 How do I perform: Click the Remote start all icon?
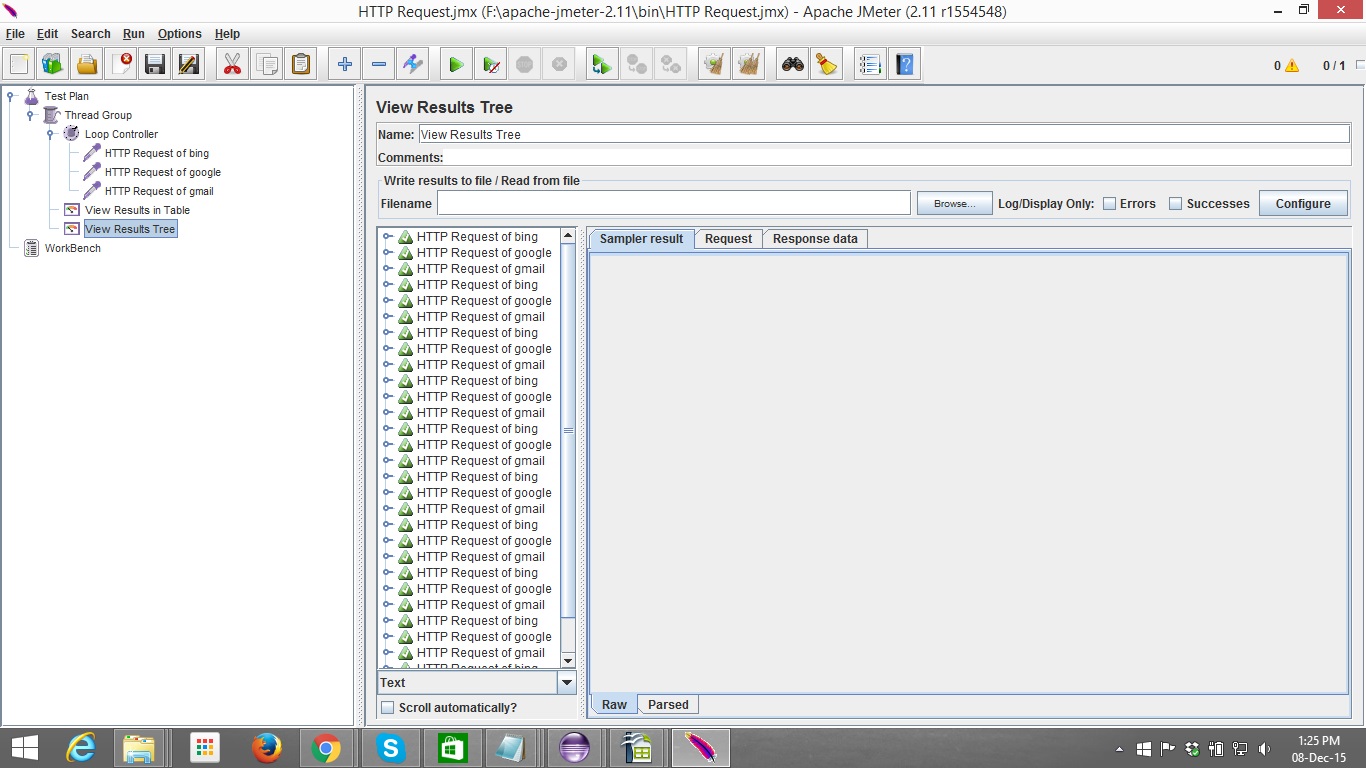[602, 65]
